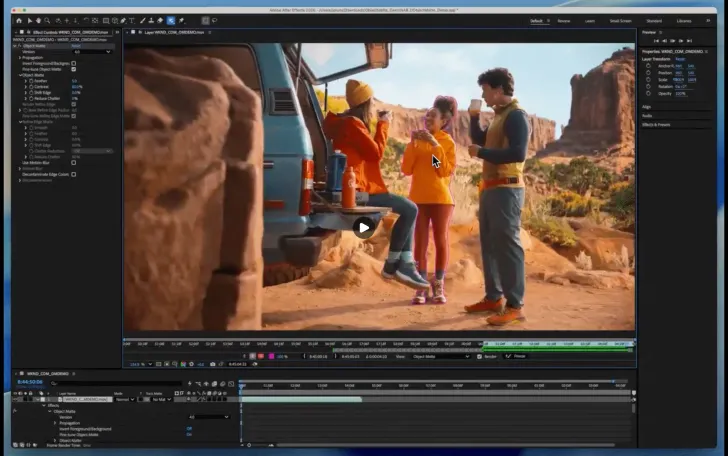Viewport: 728px width, 456px height.
Task: Switch to the Libraries workspace
Action: [x=684, y=21]
